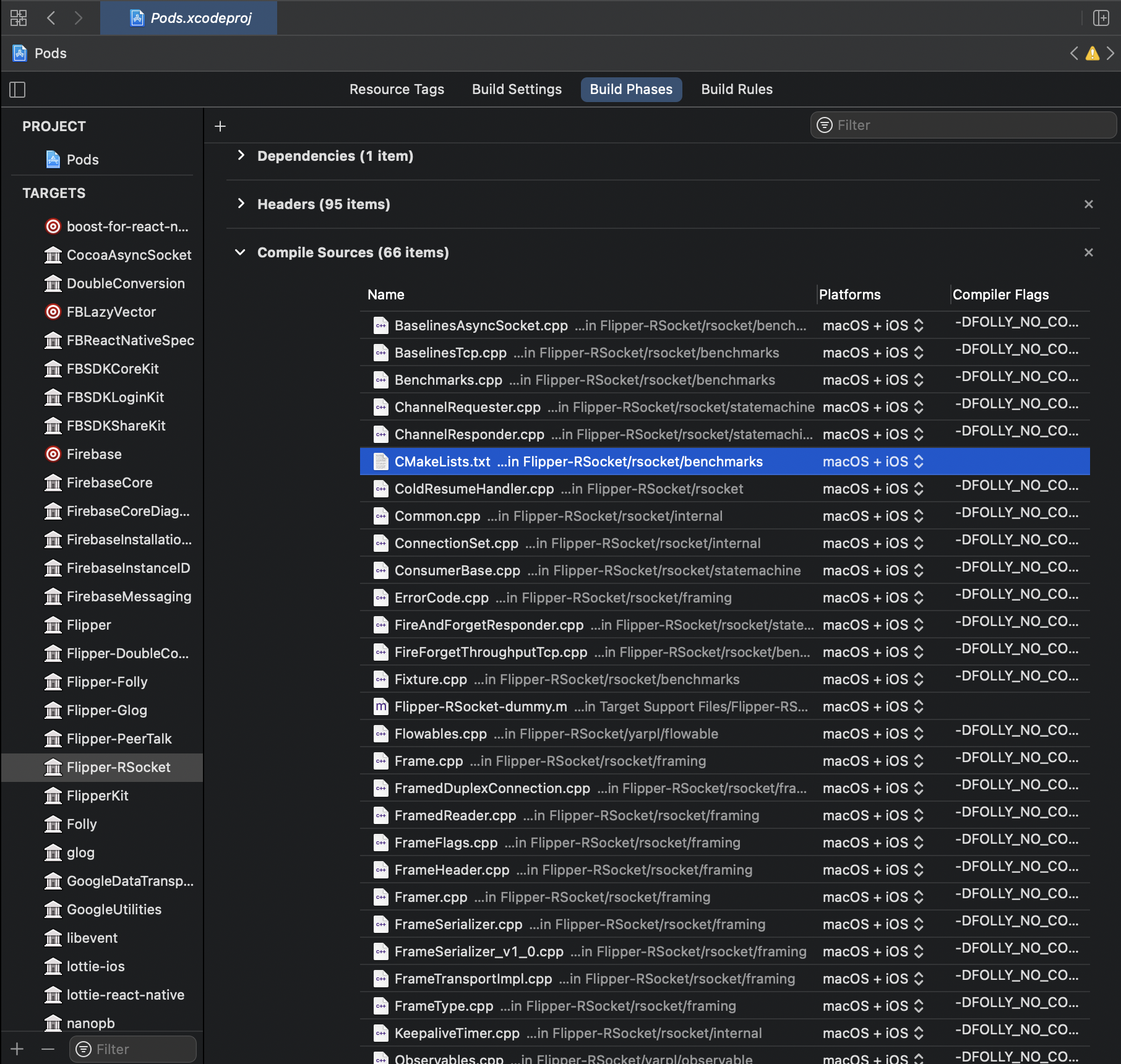Select the Firebase aggregate target icon
The width and height of the screenshot is (1121, 1064).
(53, 454)
